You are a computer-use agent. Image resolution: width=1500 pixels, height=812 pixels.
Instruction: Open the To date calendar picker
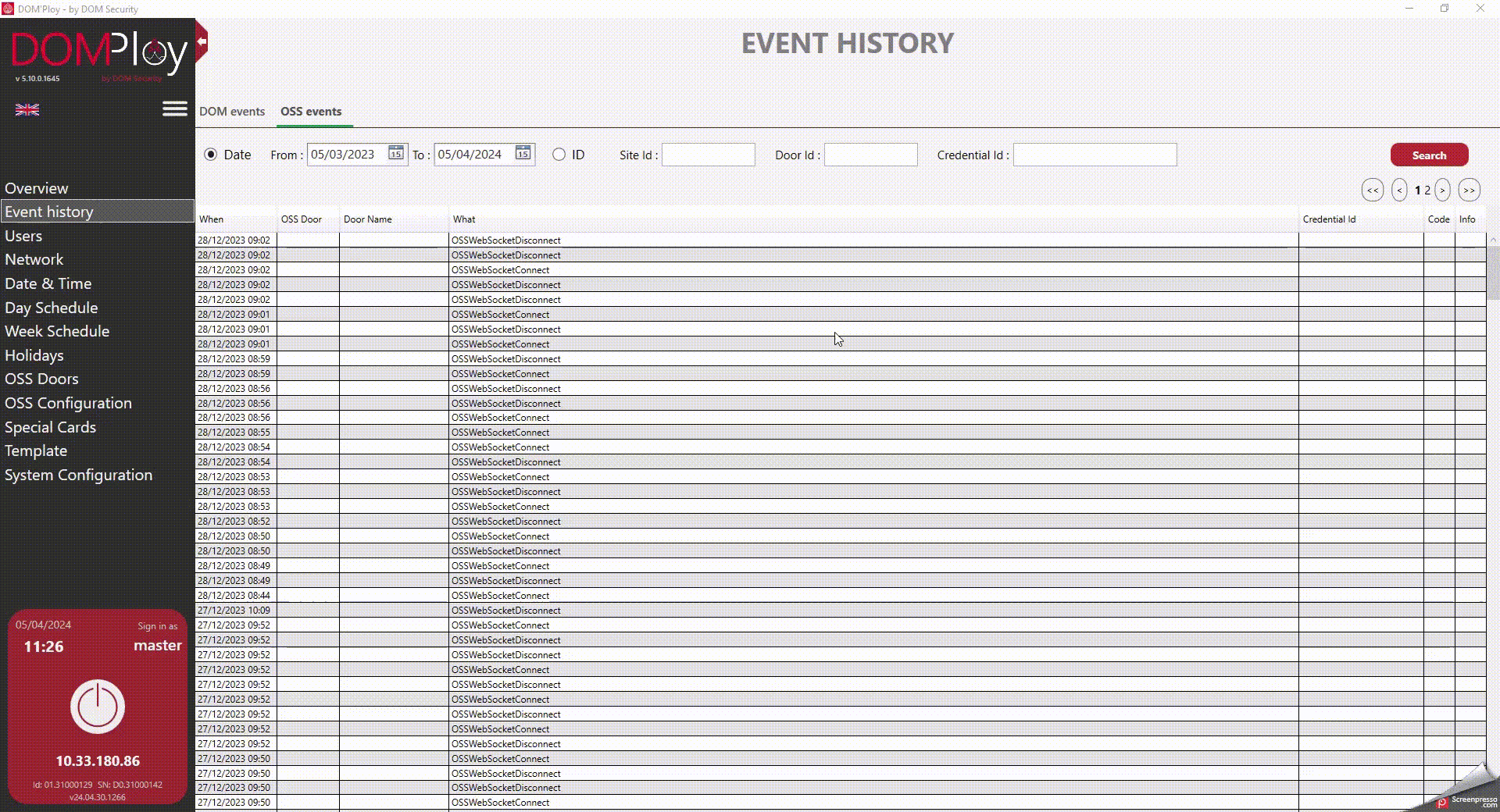(x=523, y=153)
